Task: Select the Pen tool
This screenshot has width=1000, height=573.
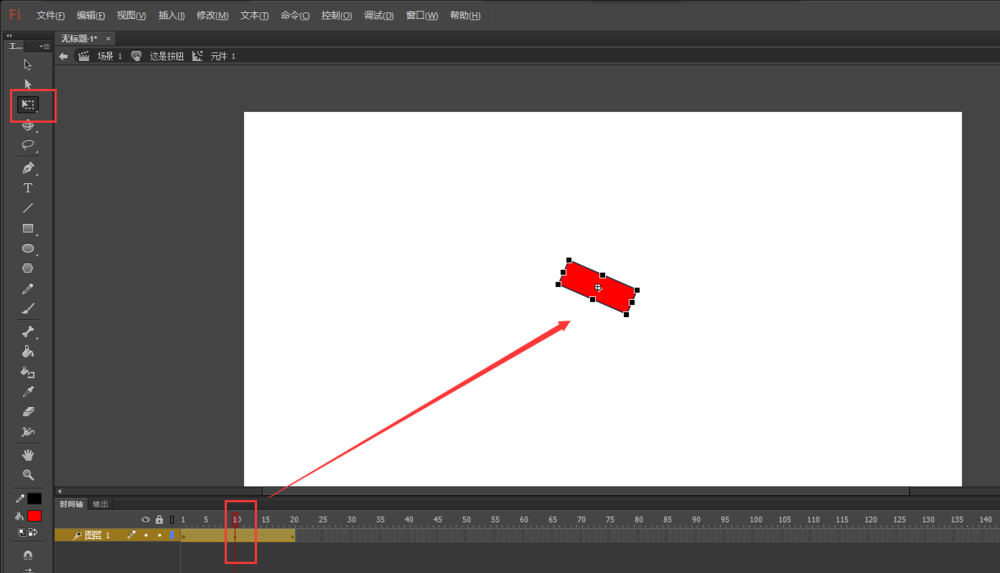Action: [x=27, y=168]
